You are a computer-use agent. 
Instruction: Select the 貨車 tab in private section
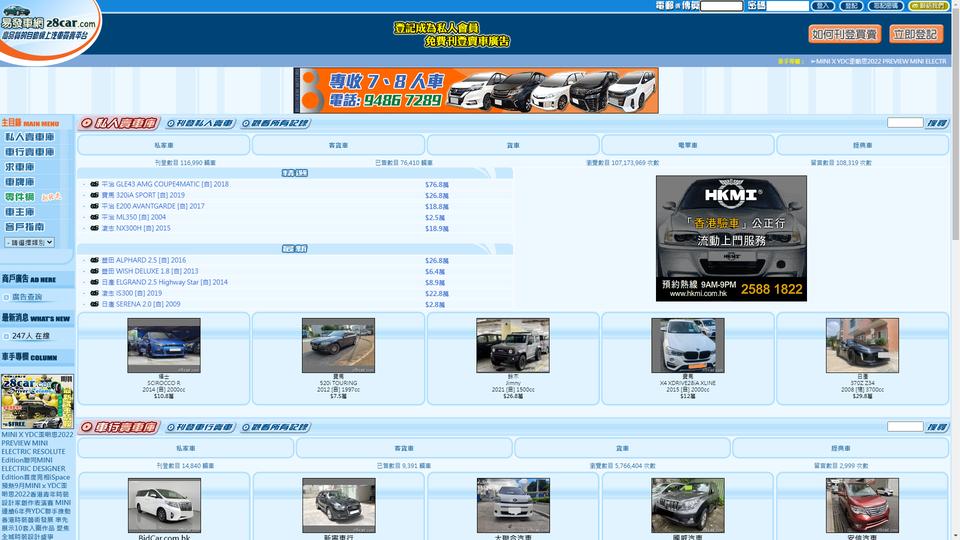click(513, 145)
